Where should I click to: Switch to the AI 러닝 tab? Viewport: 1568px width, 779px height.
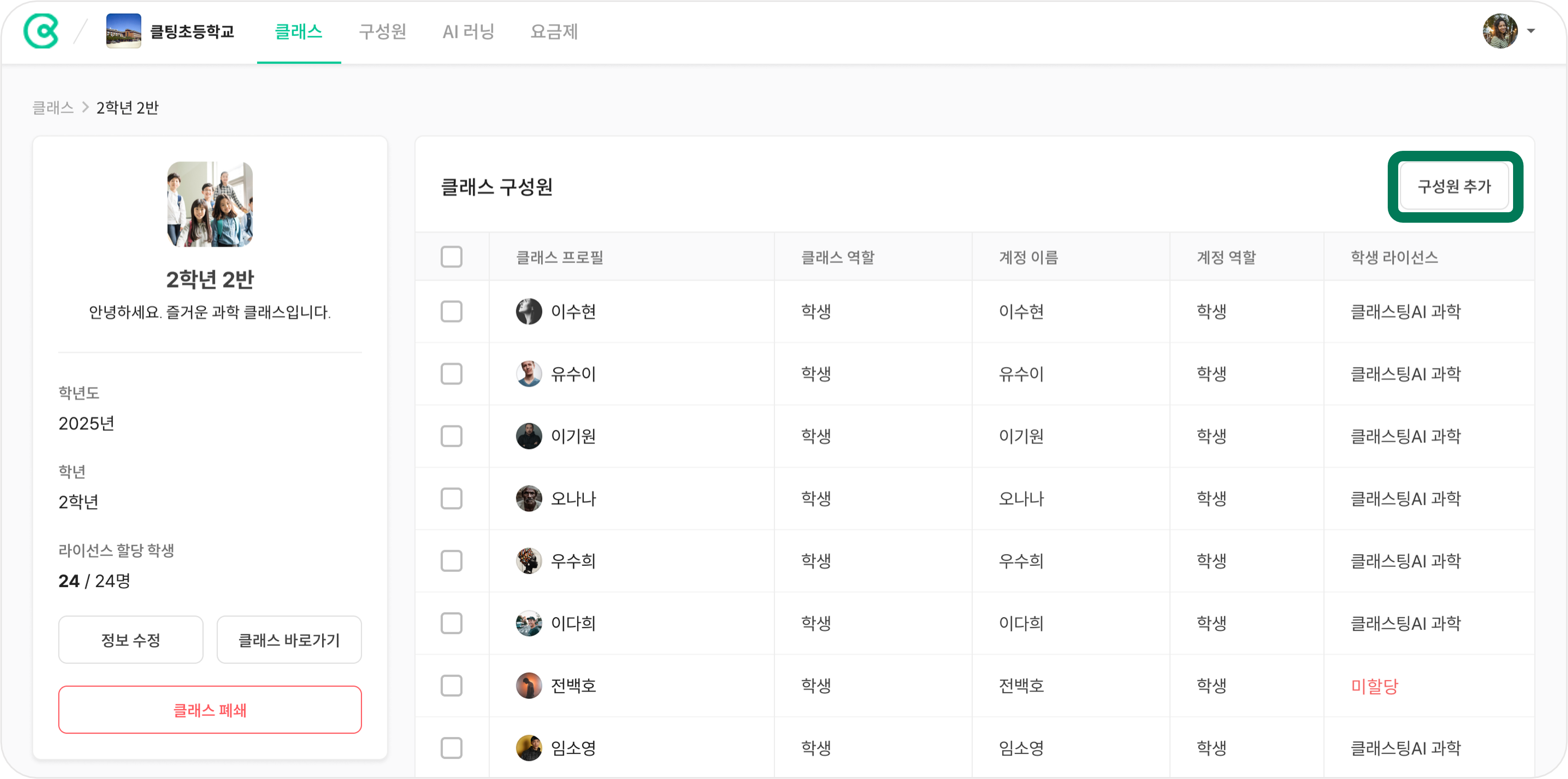(469, 31)
